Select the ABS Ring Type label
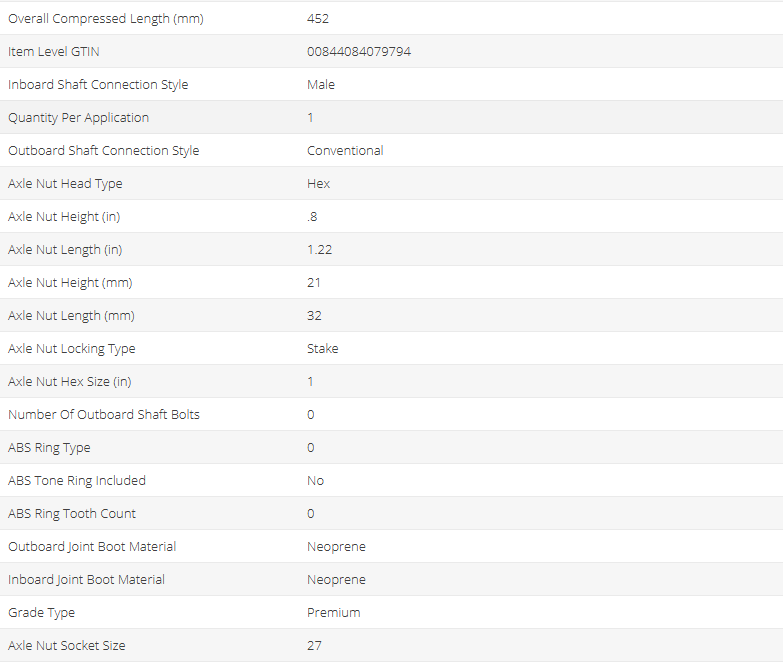 (x=49, y=448)
